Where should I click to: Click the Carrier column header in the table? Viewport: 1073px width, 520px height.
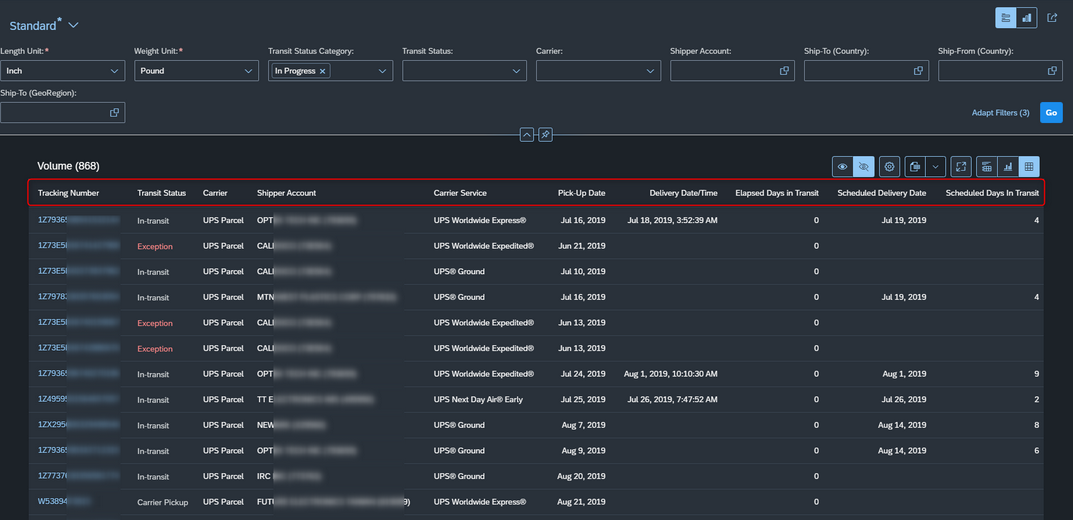click(x=215, y=193)
